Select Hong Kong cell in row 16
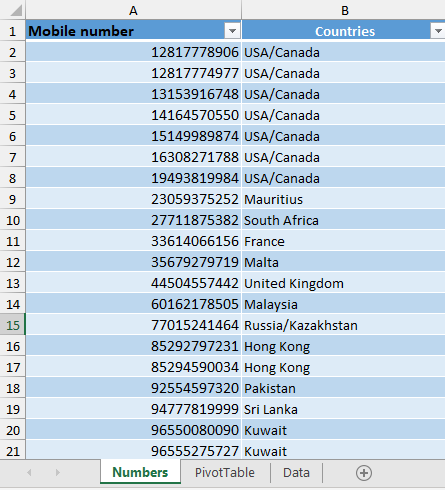Screen dimensions: 445x490 tap(343, 346)
